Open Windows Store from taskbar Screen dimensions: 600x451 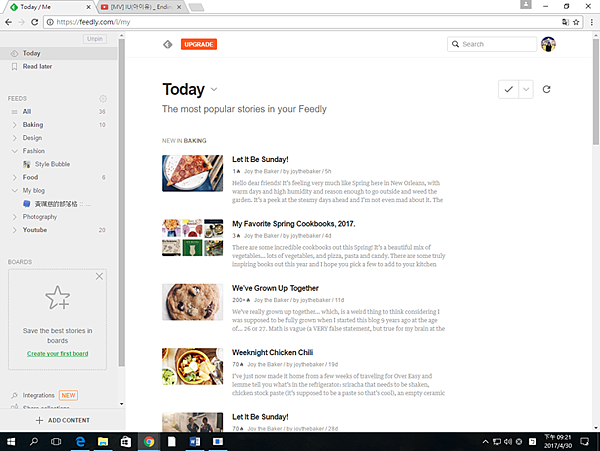[x=126, y=442]
